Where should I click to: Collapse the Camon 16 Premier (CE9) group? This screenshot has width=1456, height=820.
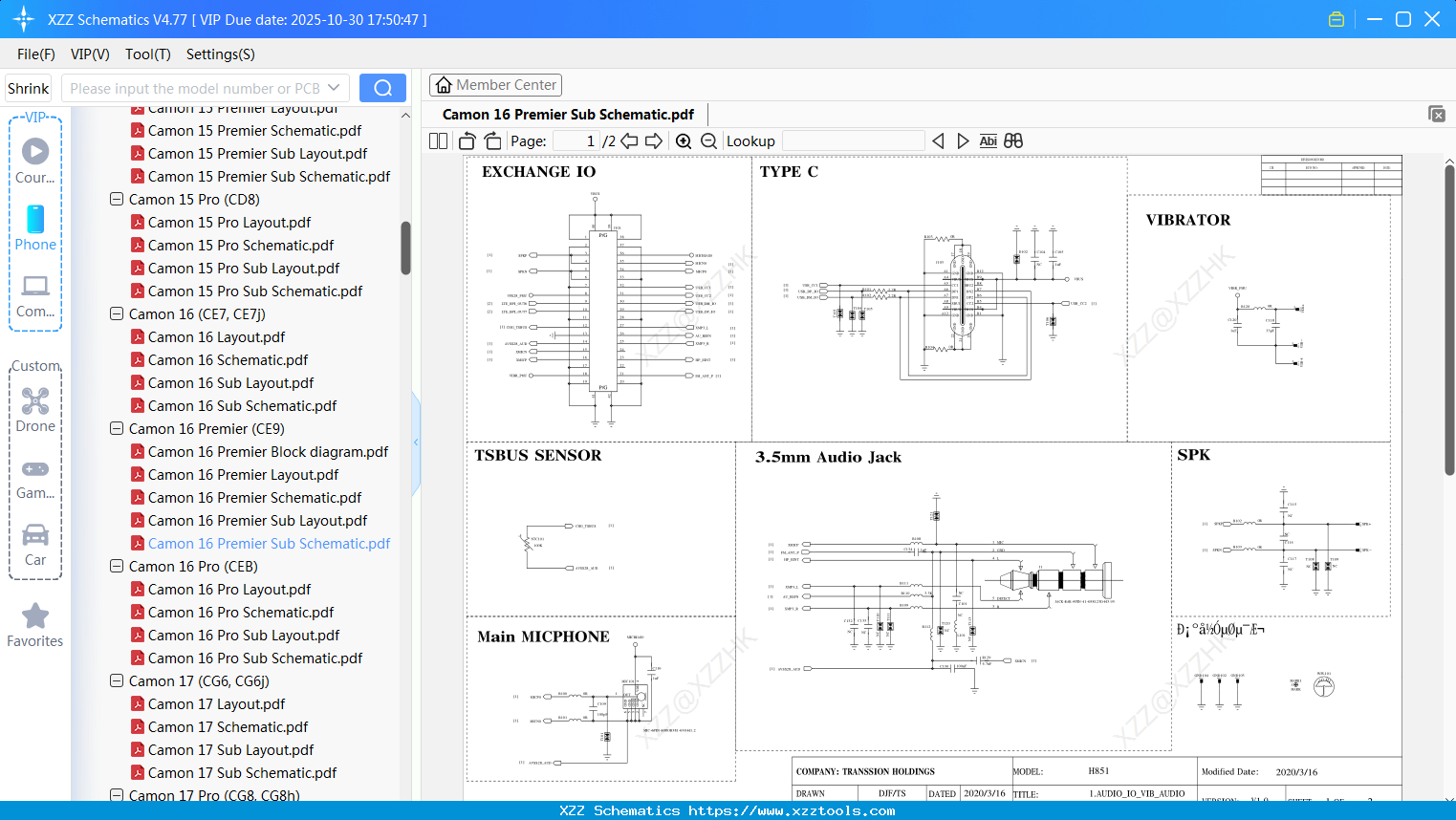pyautogui.click(x=116, y=428)
